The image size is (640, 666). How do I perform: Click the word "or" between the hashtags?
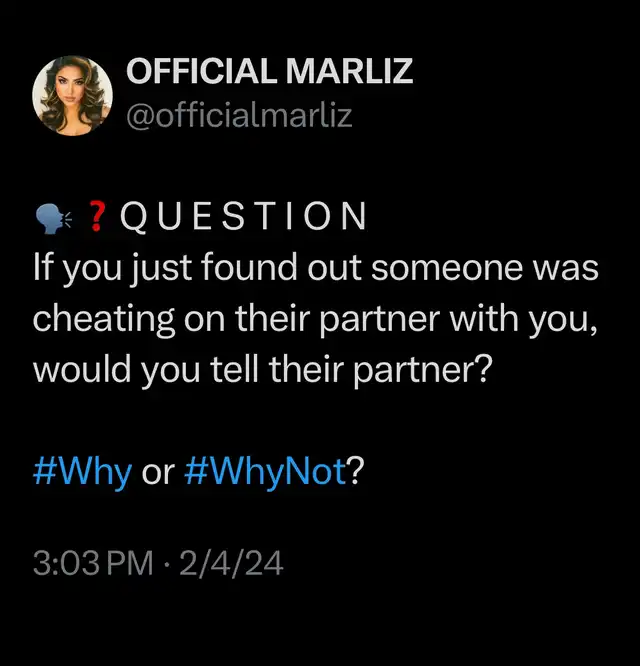(x=158, y=474)
